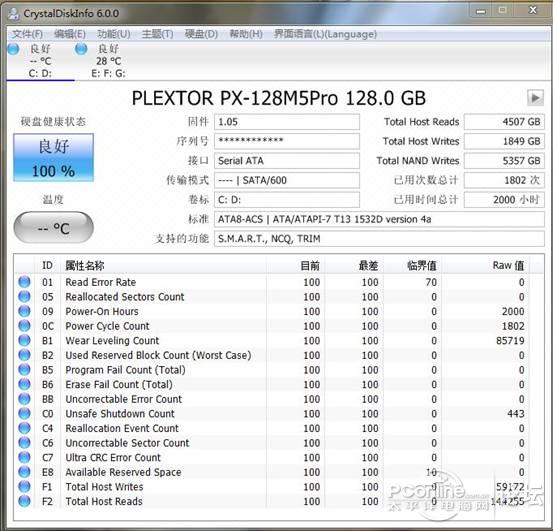This screenshot has height=531, width=553.
Task: Click the 目前 column header
Action: tap(296, 265)
